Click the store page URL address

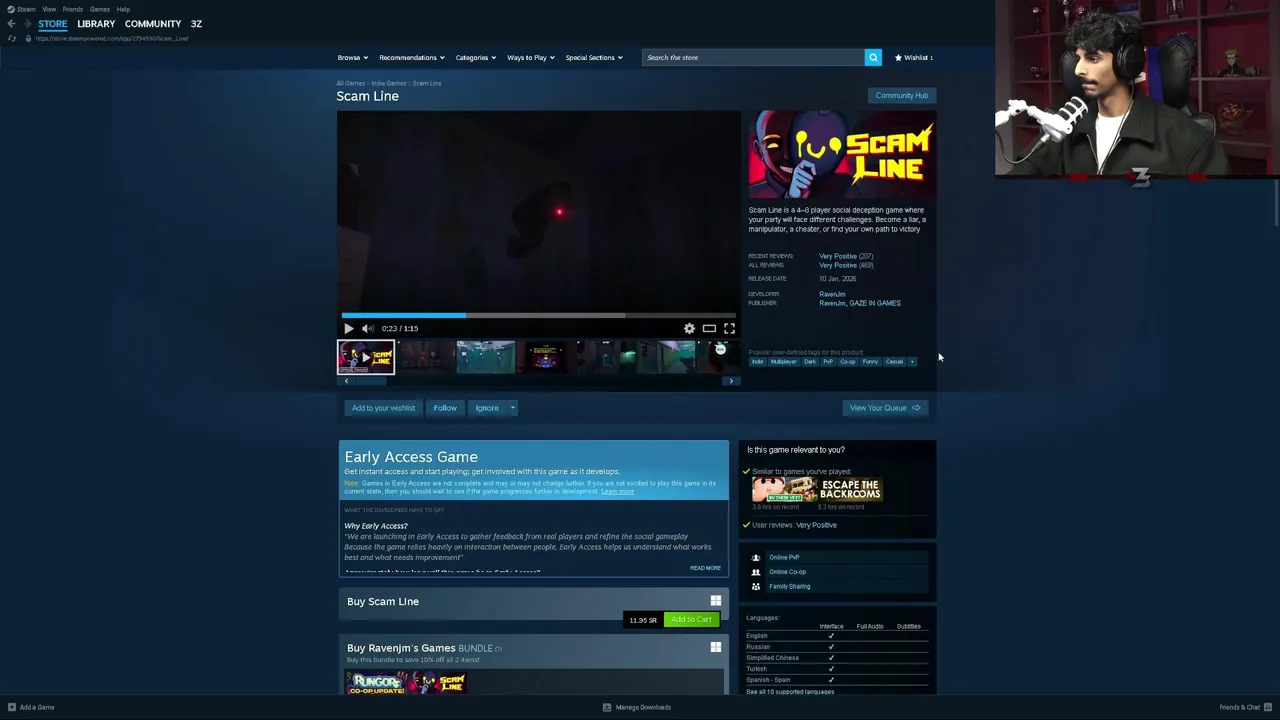pyautogui.click(x=112, y=38)
